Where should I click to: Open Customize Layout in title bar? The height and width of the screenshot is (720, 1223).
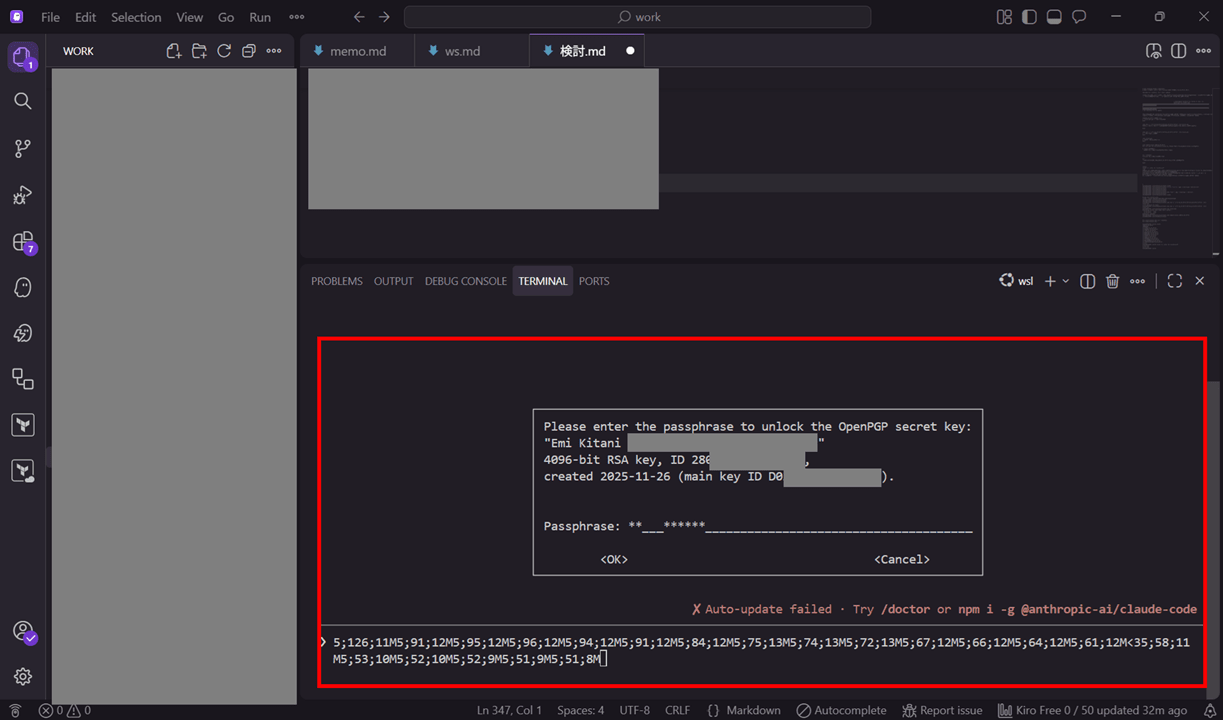1004,17
